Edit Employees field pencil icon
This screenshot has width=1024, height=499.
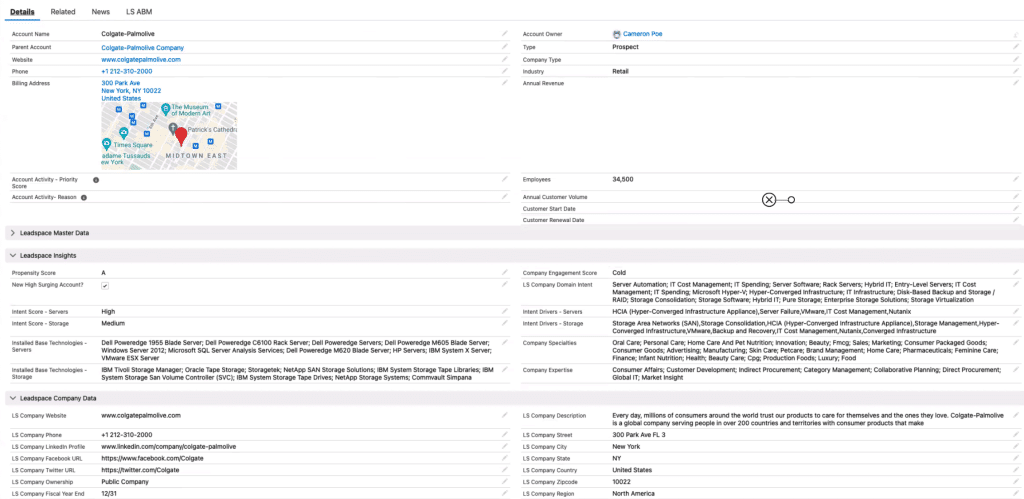(1016, 178)
